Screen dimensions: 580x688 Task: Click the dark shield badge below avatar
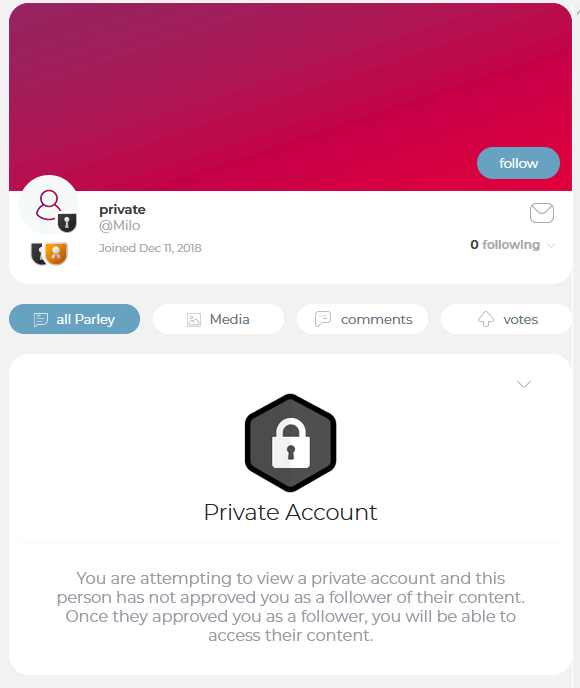point(38,254)
